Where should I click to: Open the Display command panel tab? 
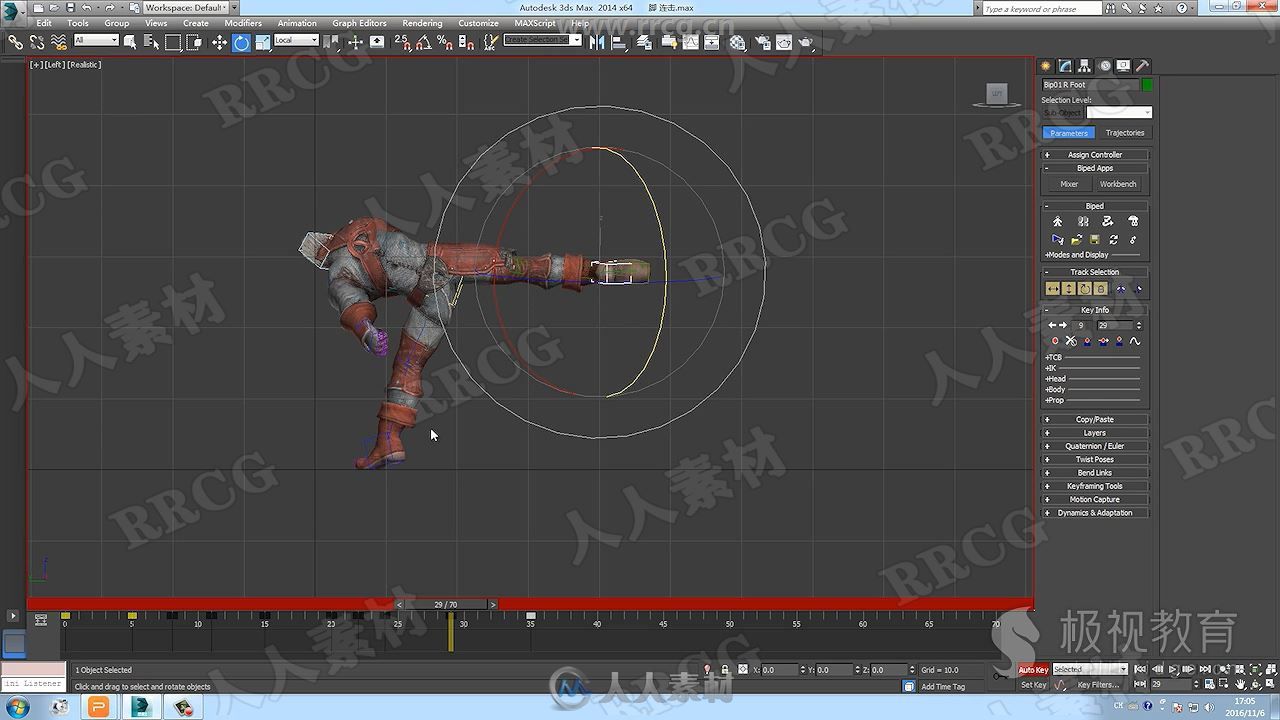click(x=1123, y=66)
